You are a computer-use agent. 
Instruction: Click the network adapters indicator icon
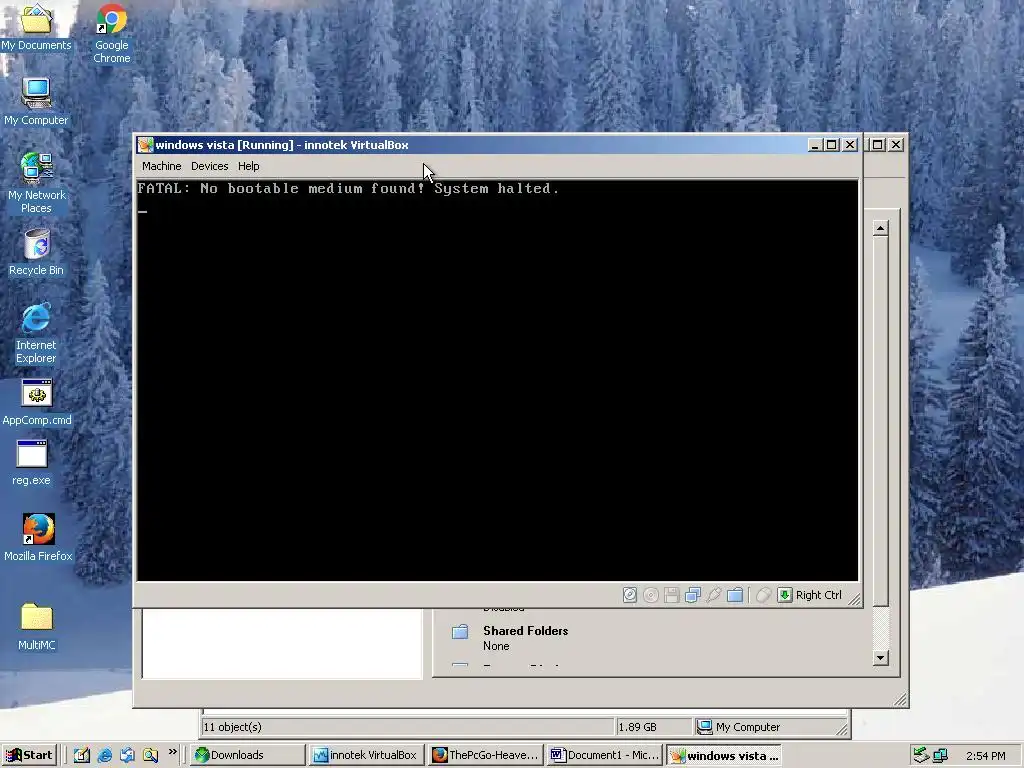click(692, 595)
